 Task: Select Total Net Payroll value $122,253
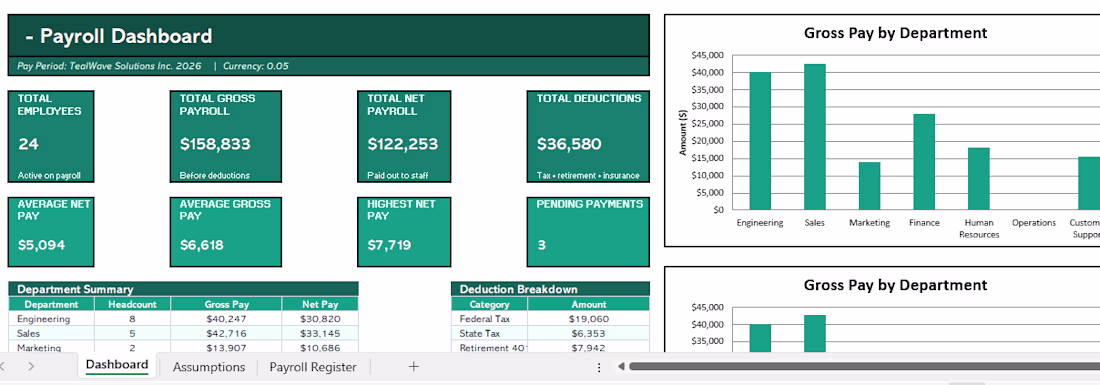coord(403,144)
